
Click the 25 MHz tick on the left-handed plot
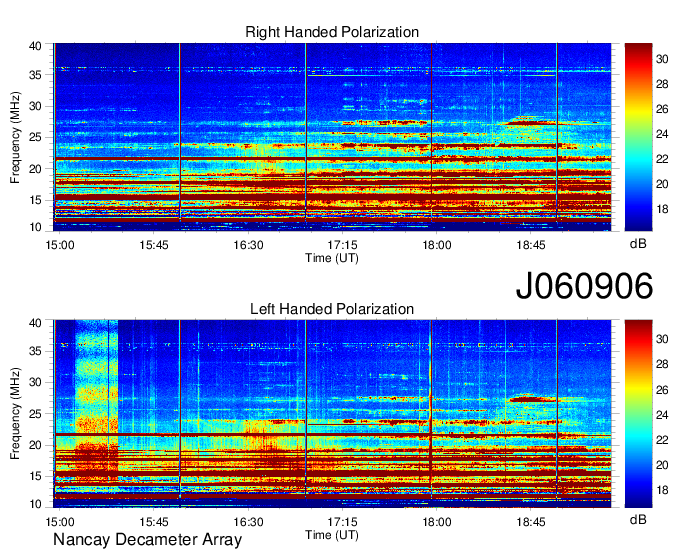(35, 414)
